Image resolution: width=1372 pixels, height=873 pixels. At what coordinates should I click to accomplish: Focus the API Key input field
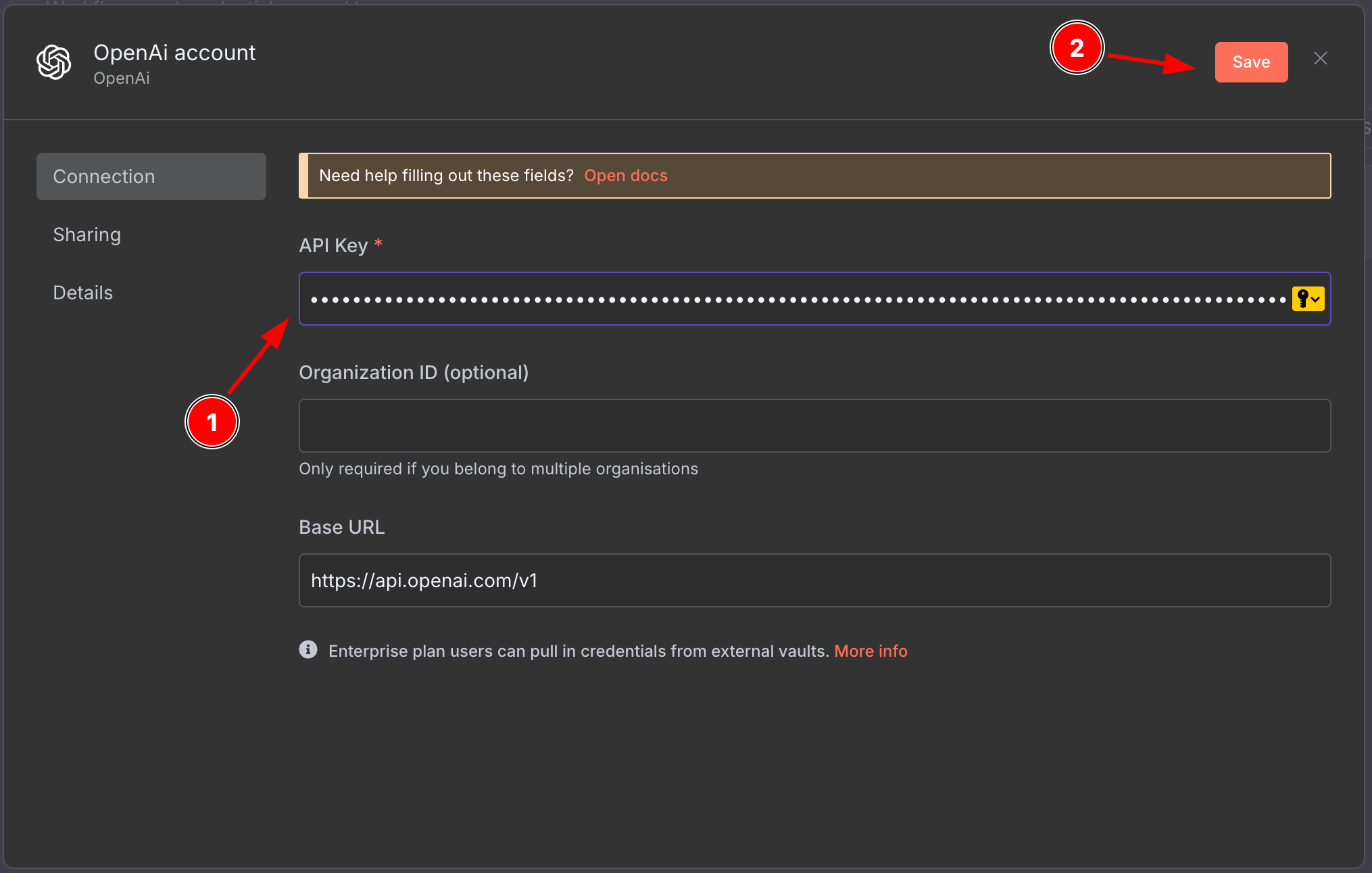click(x=815, y=299)
